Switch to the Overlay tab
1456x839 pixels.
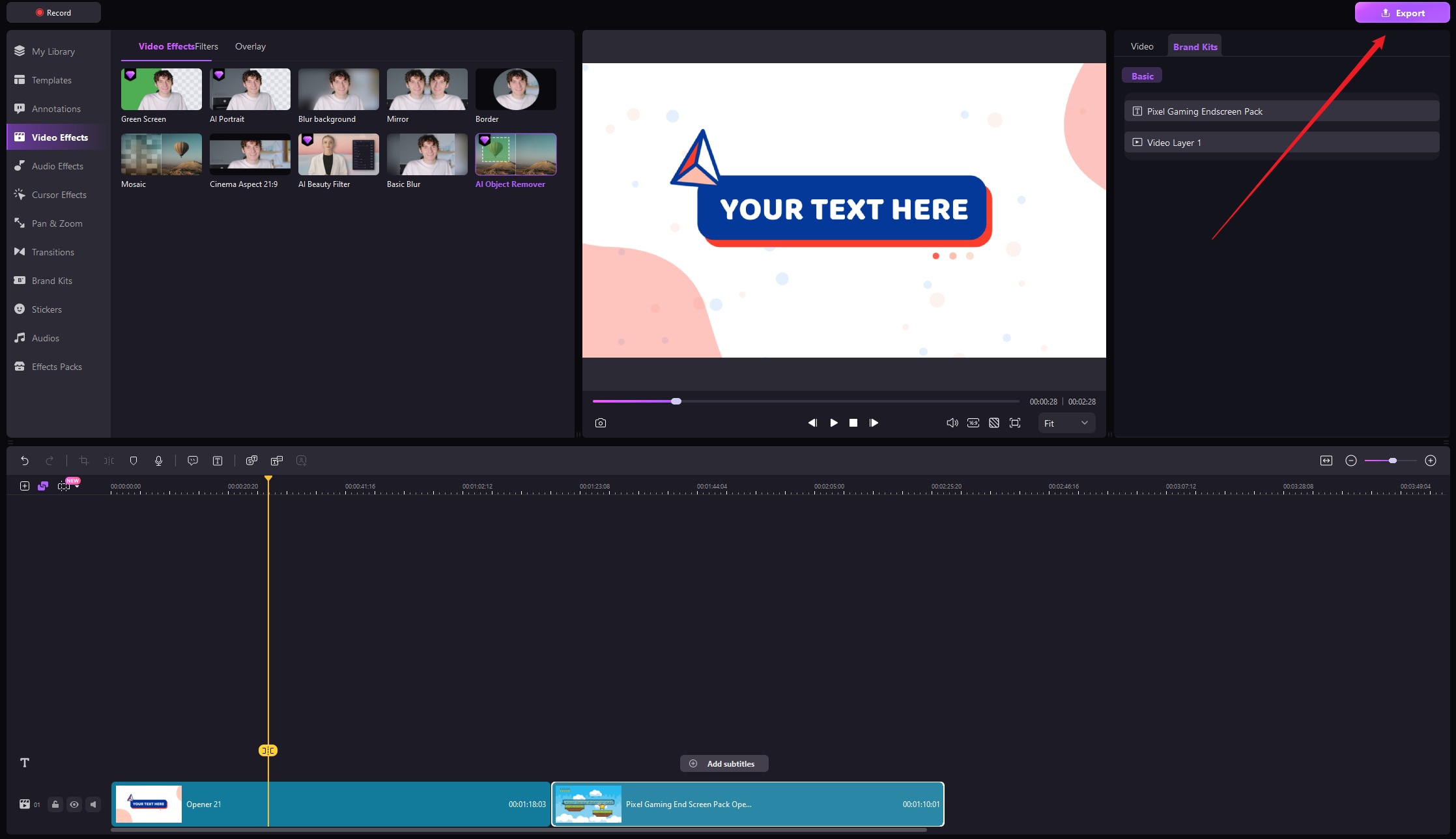click(x=250, y=46)
